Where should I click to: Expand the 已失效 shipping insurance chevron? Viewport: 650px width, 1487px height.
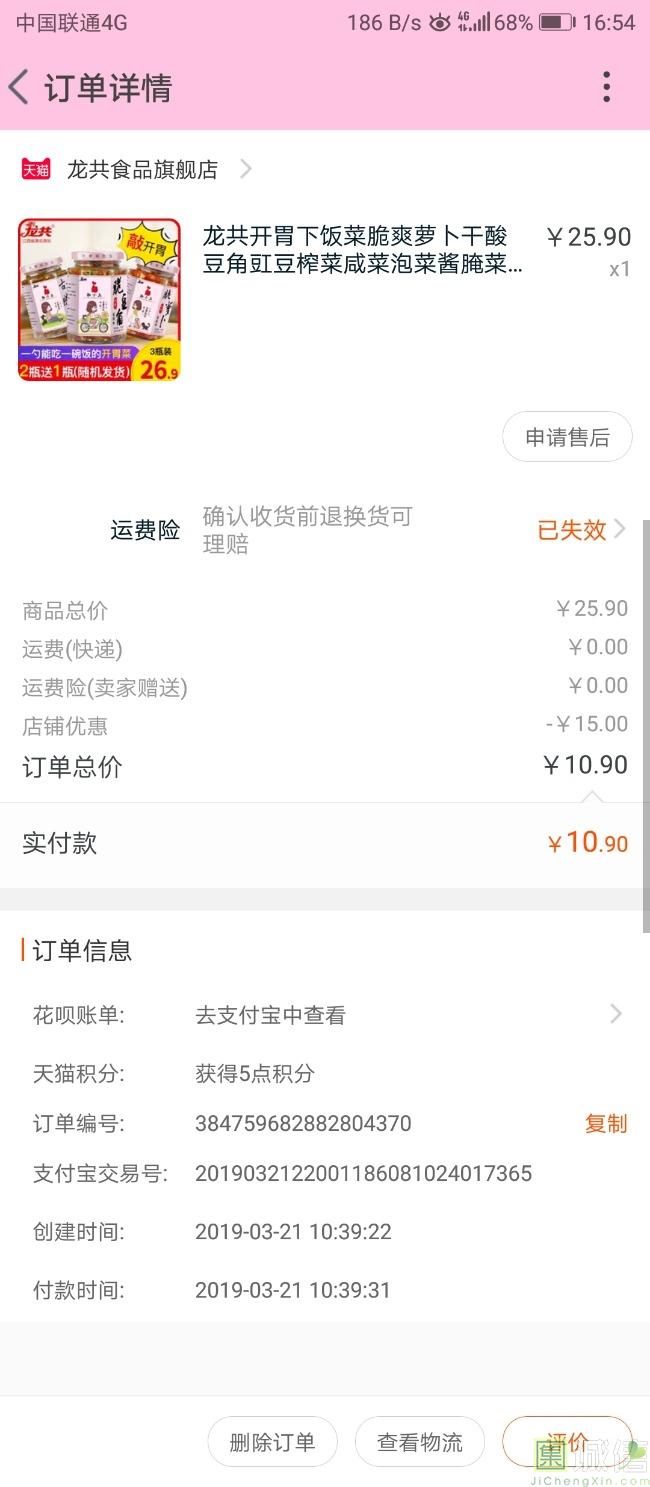point(620,529)
